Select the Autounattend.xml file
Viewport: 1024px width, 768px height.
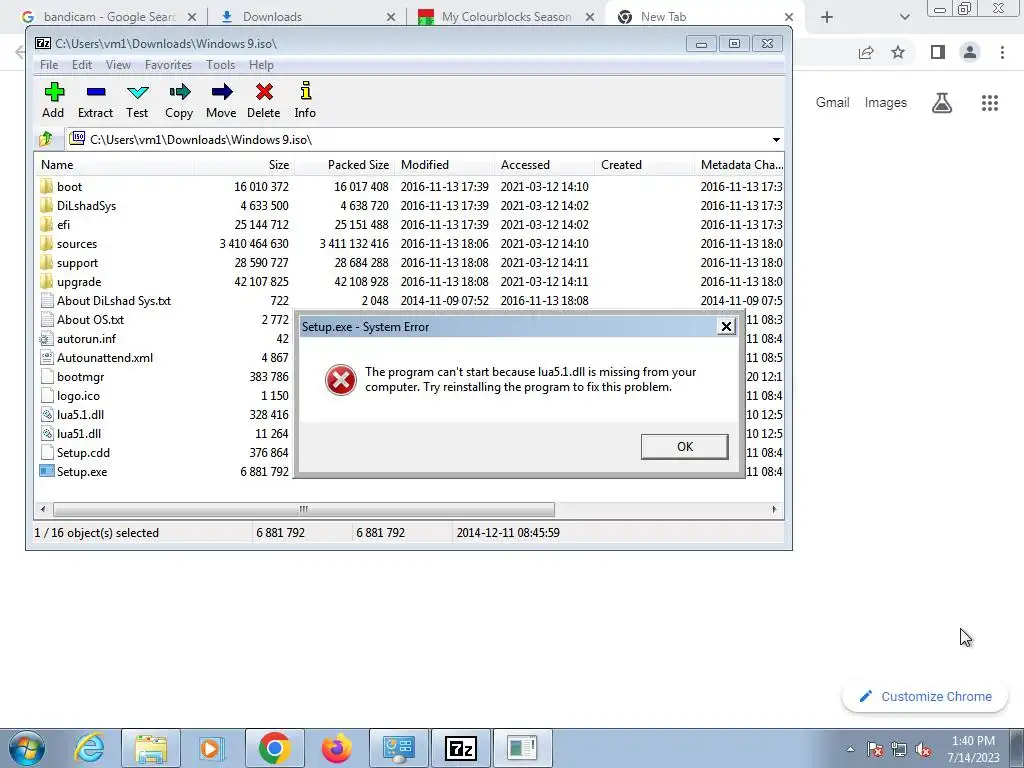pyautogui.click(x=97, y=357)
